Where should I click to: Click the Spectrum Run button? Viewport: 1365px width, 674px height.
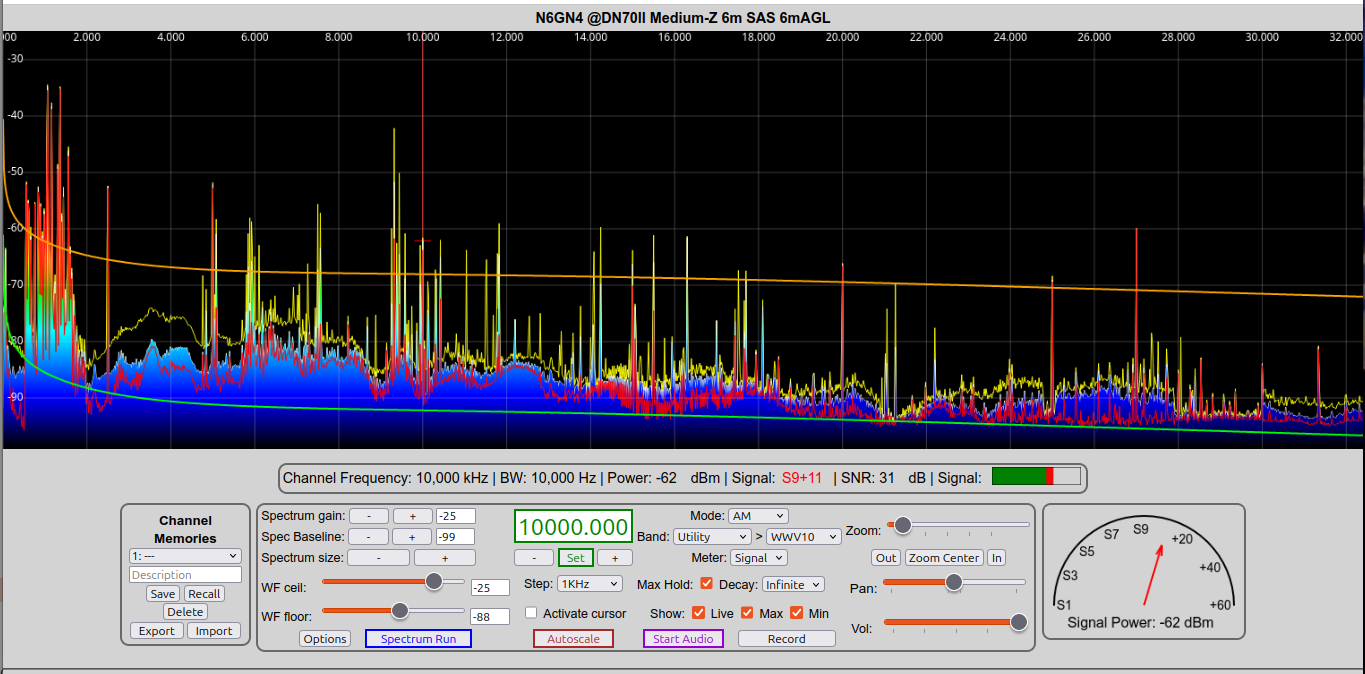418,639
